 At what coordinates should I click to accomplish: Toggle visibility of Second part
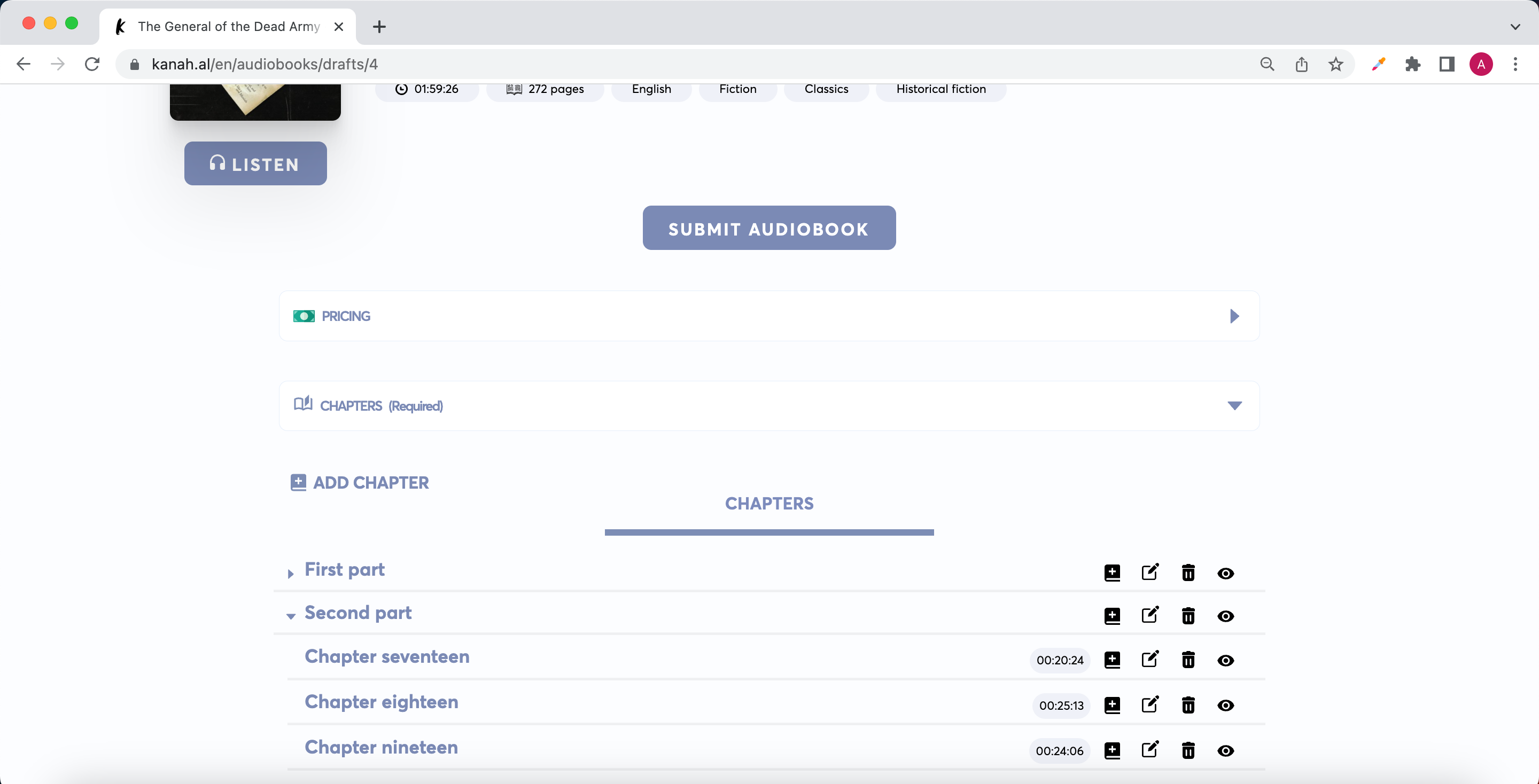tap(1225, 616)
